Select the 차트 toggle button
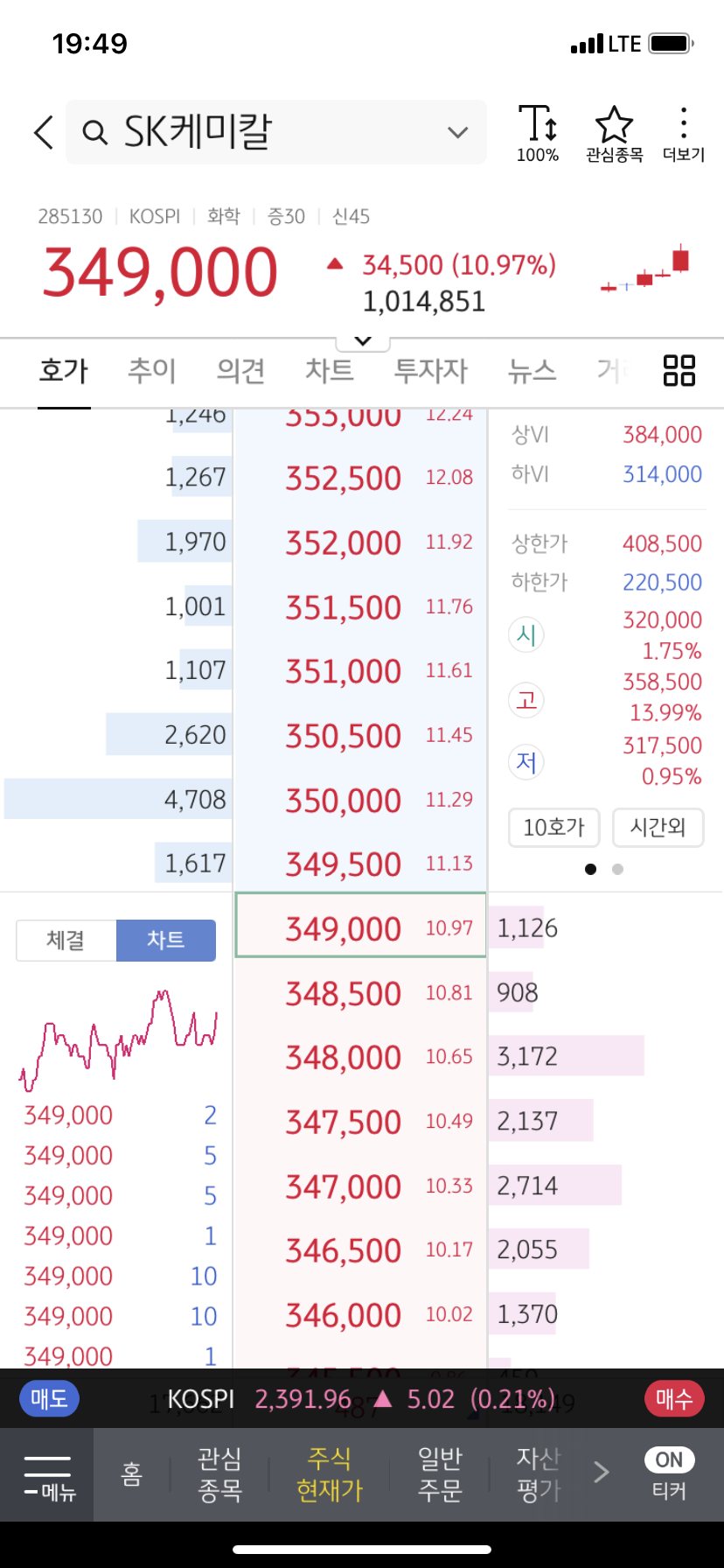 click(x=166, y=941)
